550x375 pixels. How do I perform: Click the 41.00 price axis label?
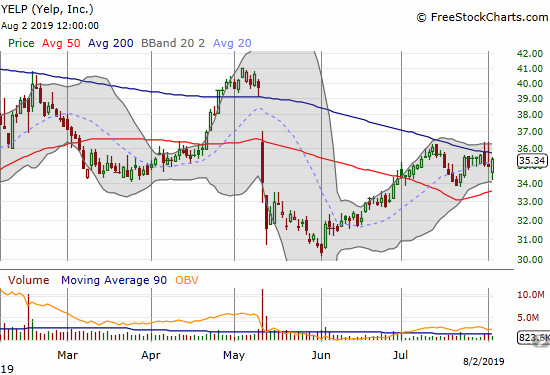click(530, 68)
